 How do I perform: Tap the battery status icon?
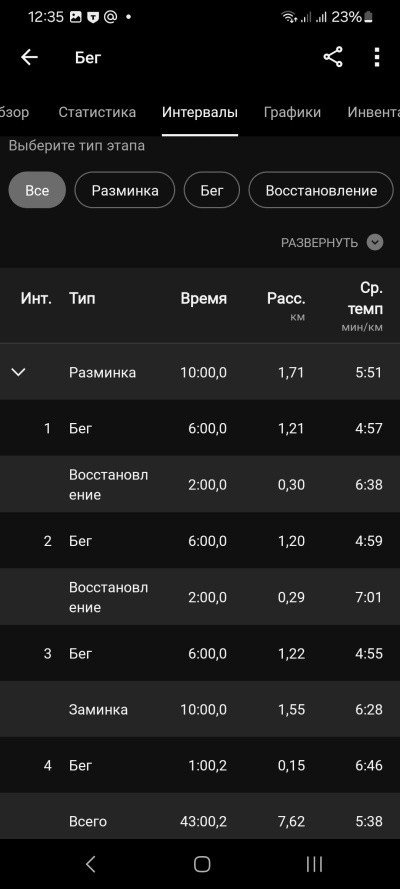(369, 18)
